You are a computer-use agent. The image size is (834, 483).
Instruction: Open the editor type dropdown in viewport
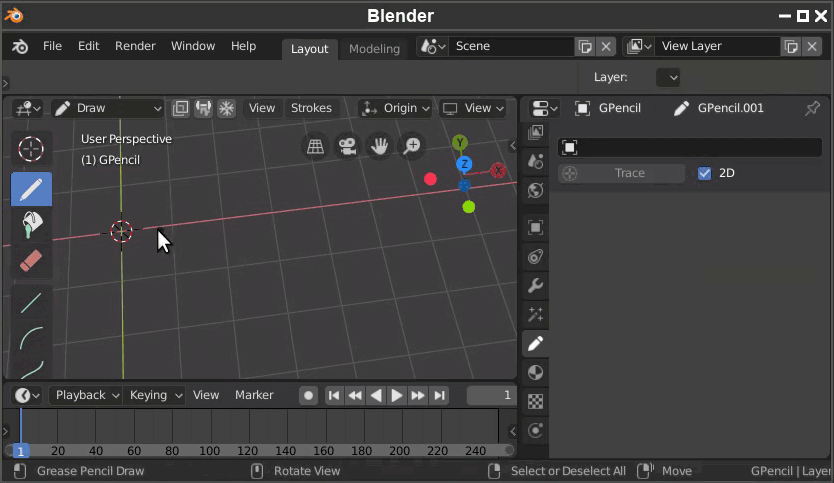tap(28, 109)
